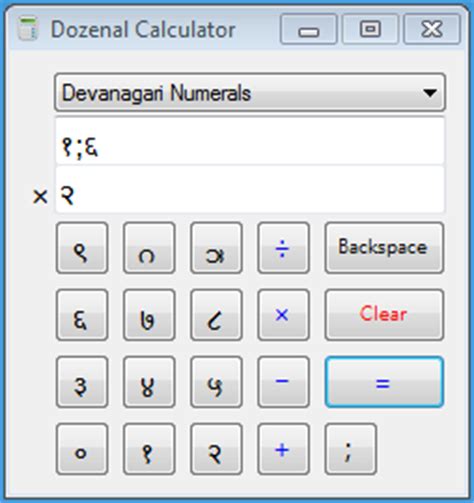Click the upper number display field

pyautogui.click(x=250, y=141)
